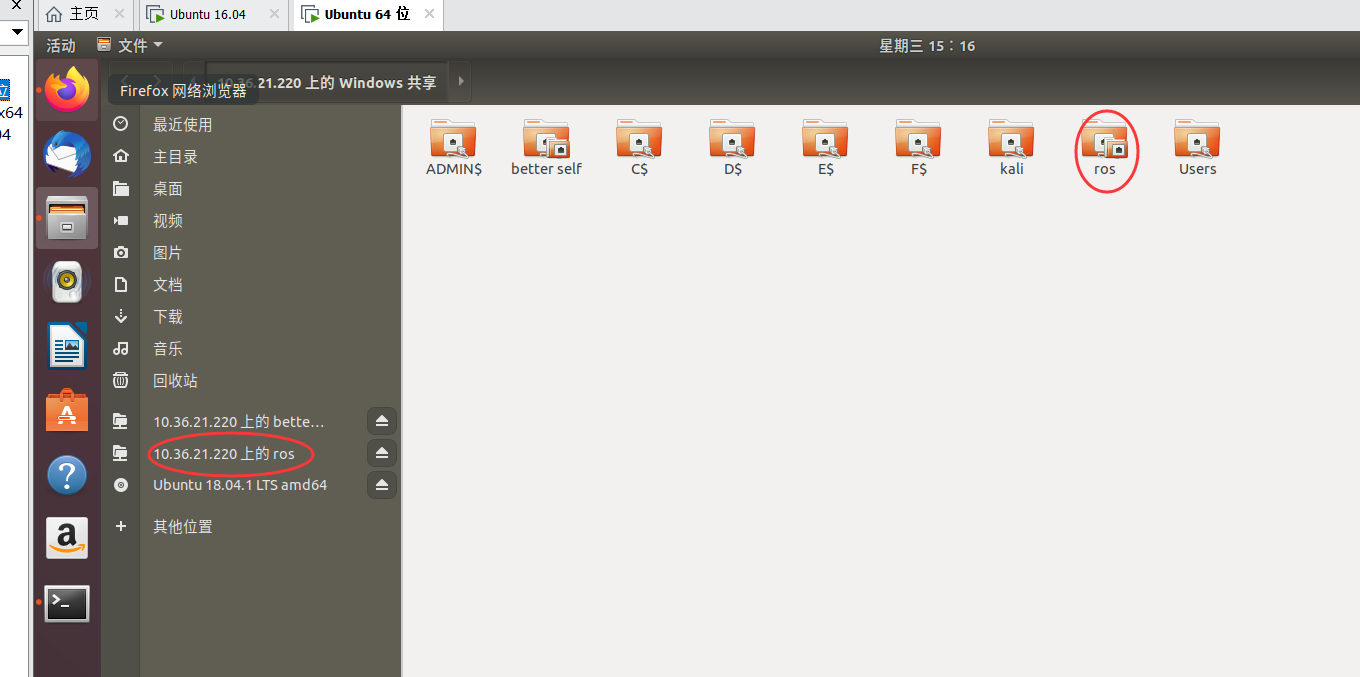Image resolution: width=1360 pixels, height=677 pixels.
Task: Open 回收站 trash in the sidebar
Action: [250, 380]
